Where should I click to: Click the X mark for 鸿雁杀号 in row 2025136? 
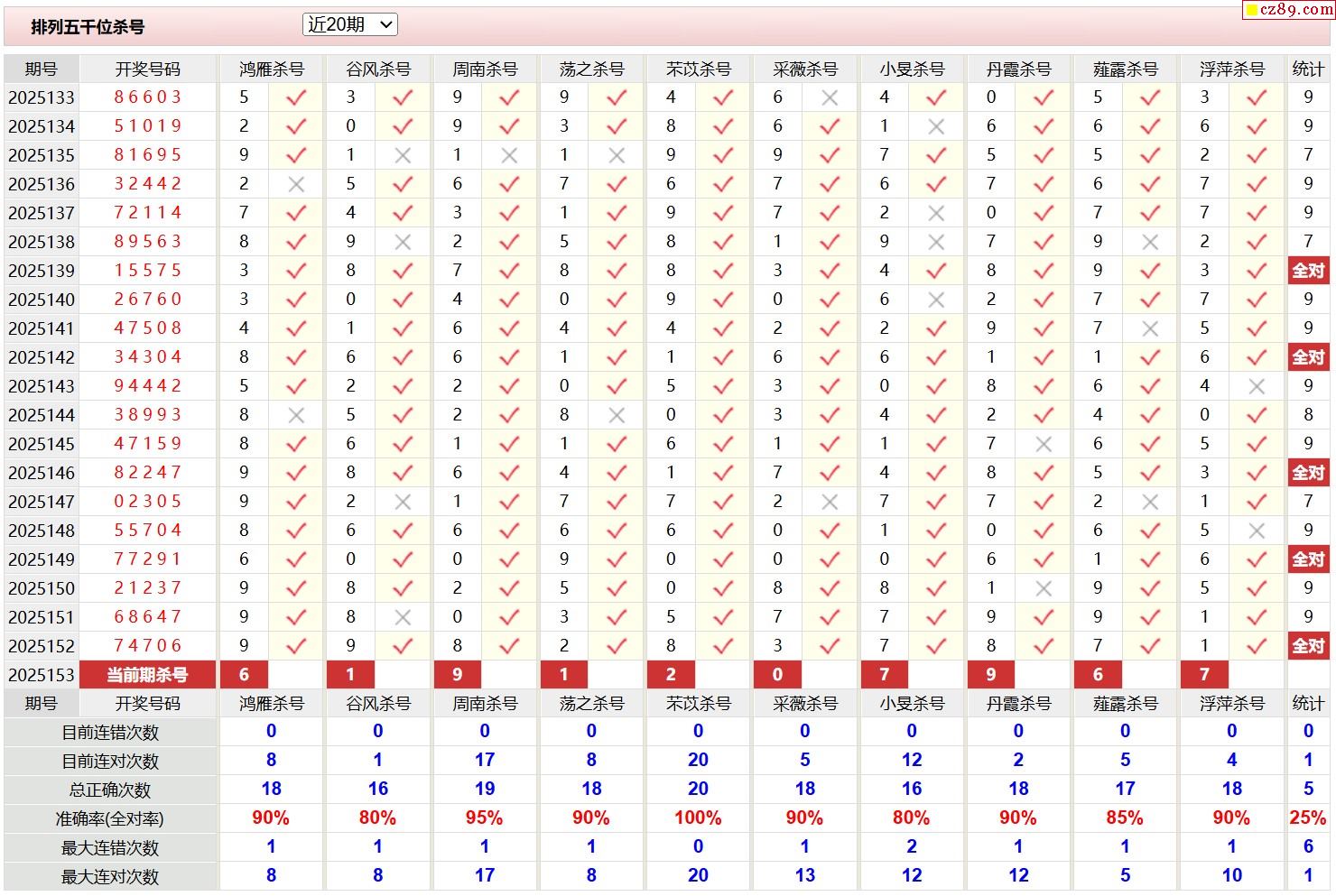click(x=296, y=184)
